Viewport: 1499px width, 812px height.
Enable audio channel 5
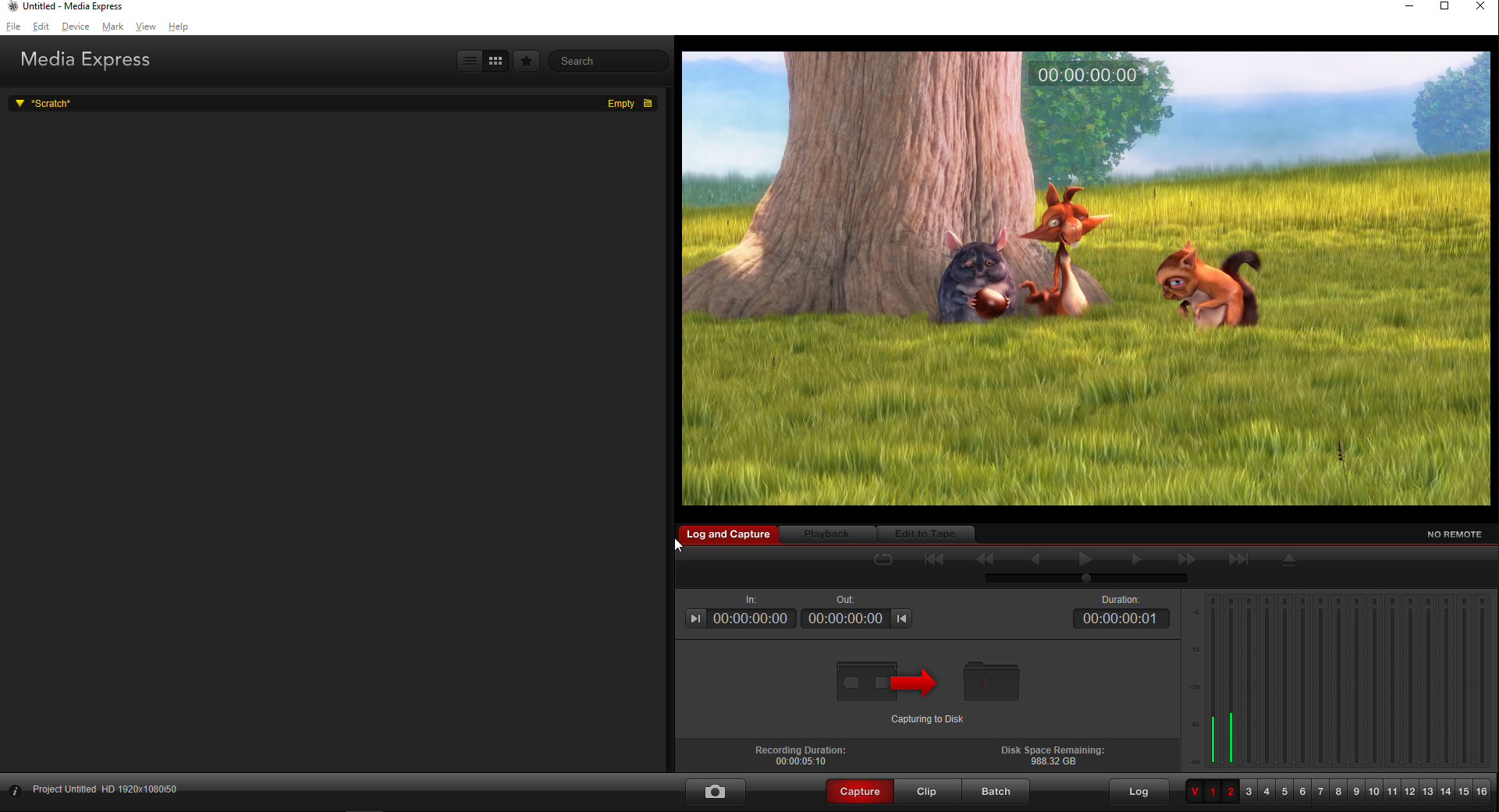1284,792
